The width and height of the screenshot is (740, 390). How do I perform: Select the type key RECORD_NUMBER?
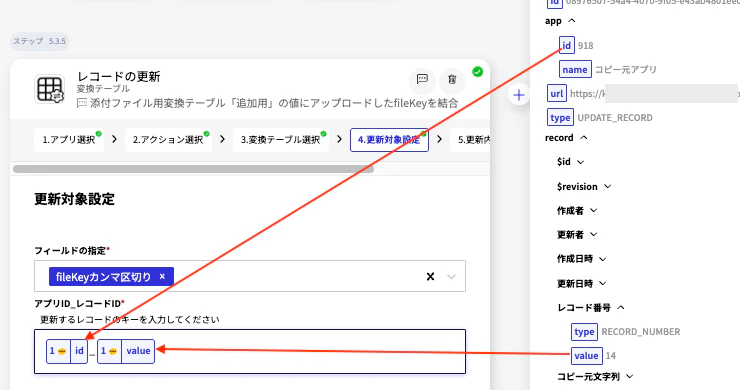584,332
